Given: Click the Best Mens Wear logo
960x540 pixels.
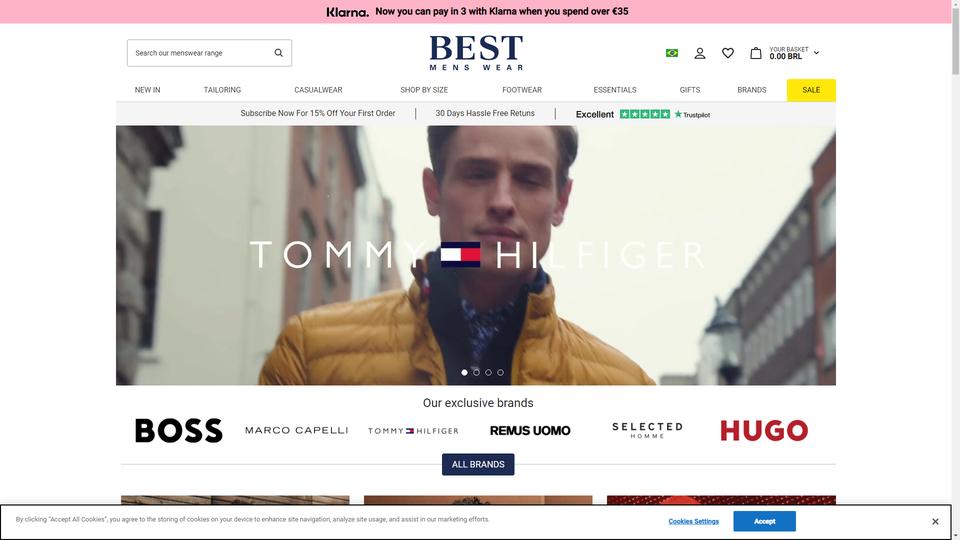Looking at the screenshot, I should tap(476, 53).
